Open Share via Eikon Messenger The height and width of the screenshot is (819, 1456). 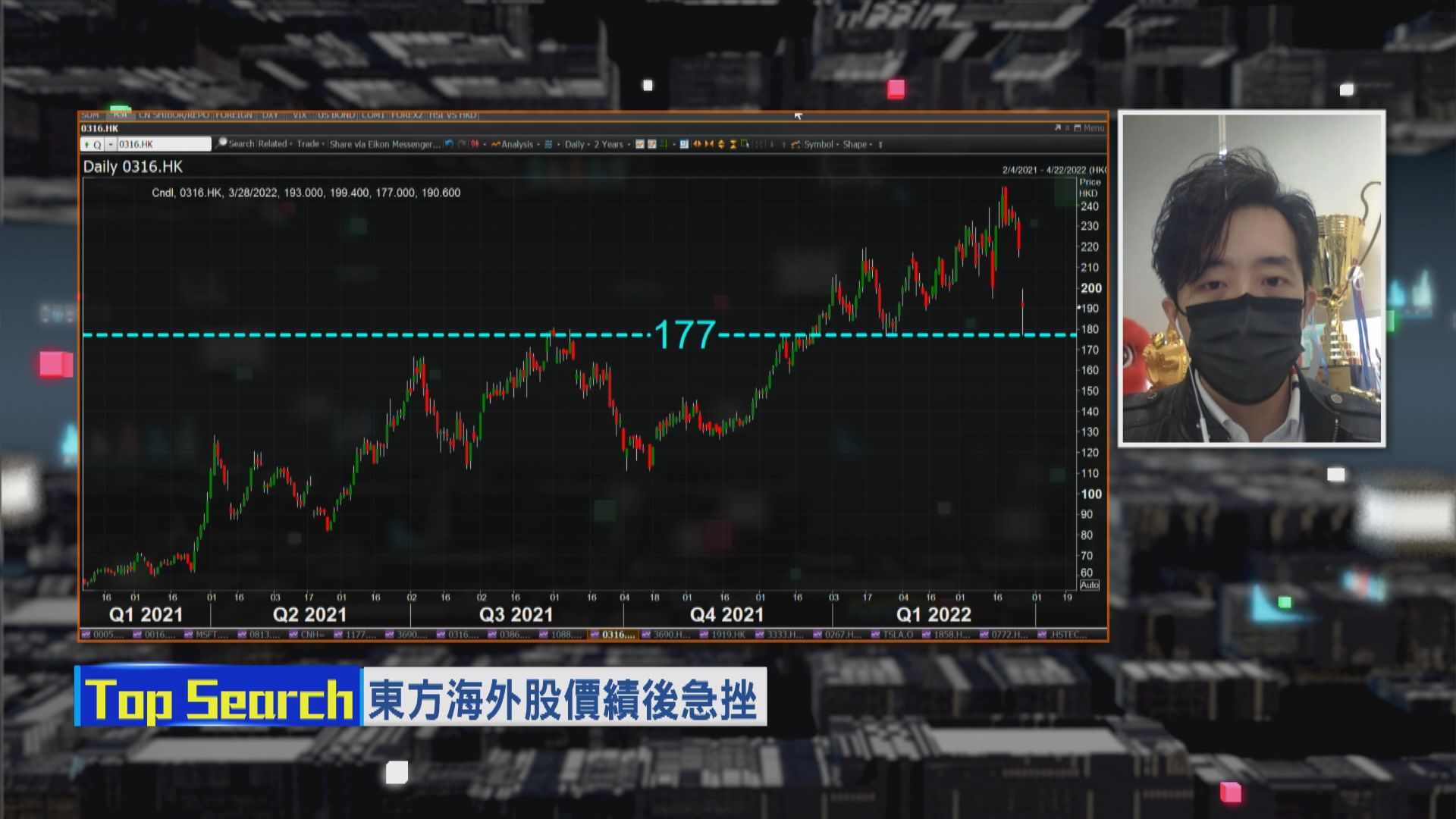click(x=383, y=144)
